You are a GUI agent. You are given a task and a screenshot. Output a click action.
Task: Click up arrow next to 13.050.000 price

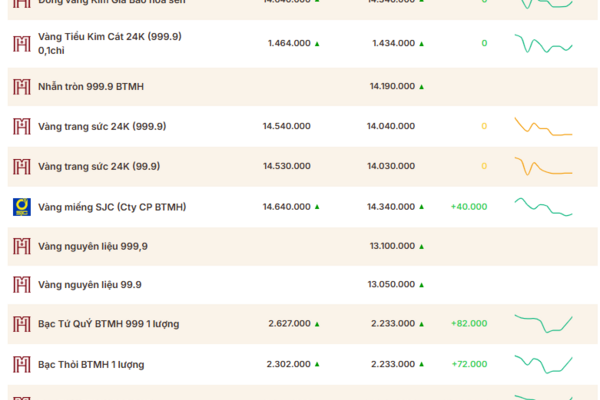421,285
